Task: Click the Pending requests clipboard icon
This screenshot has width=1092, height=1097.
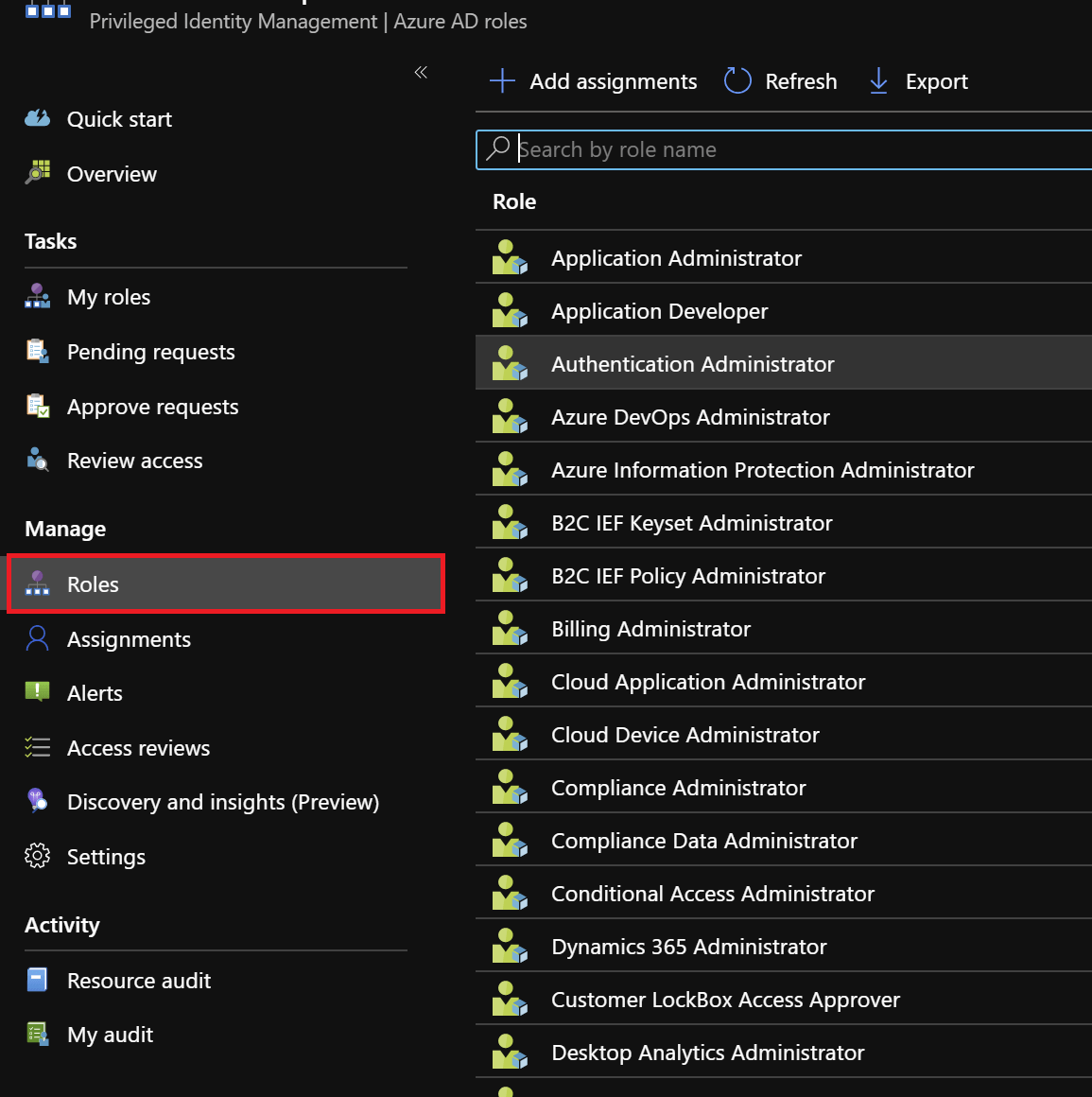Action: click(x=37, y=351)
